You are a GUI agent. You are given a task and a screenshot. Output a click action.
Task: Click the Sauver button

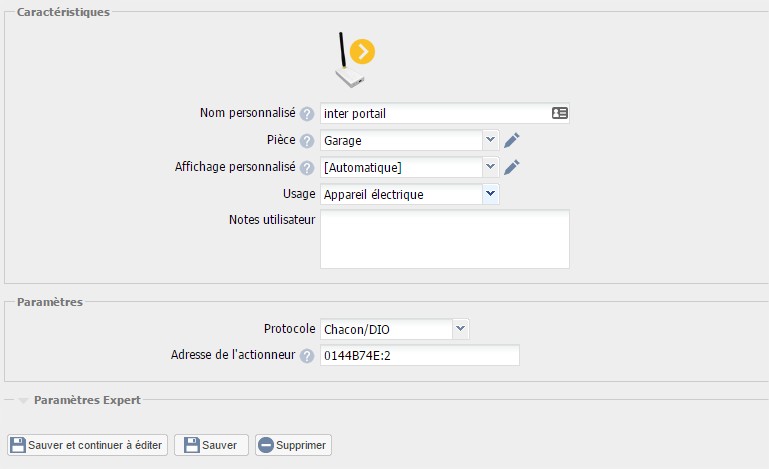coord(212,445)
